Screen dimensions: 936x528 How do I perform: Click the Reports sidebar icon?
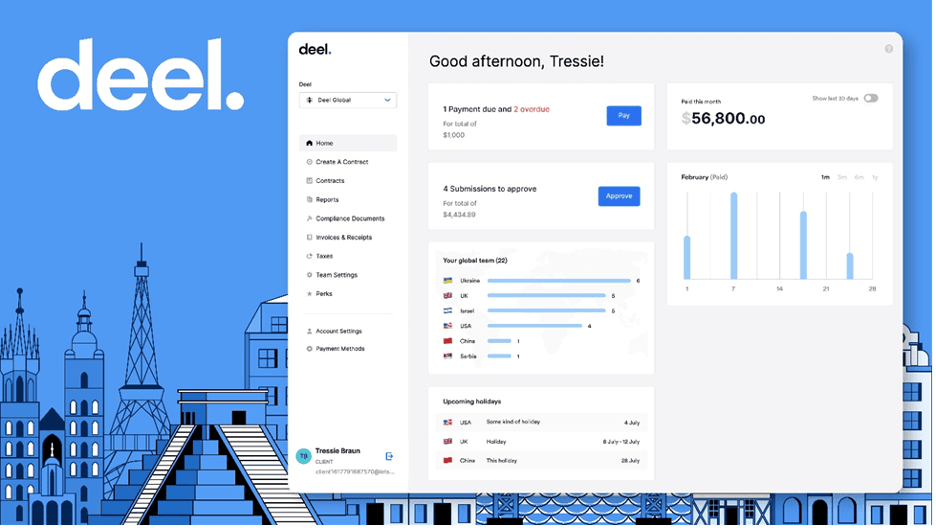point(309,200)
